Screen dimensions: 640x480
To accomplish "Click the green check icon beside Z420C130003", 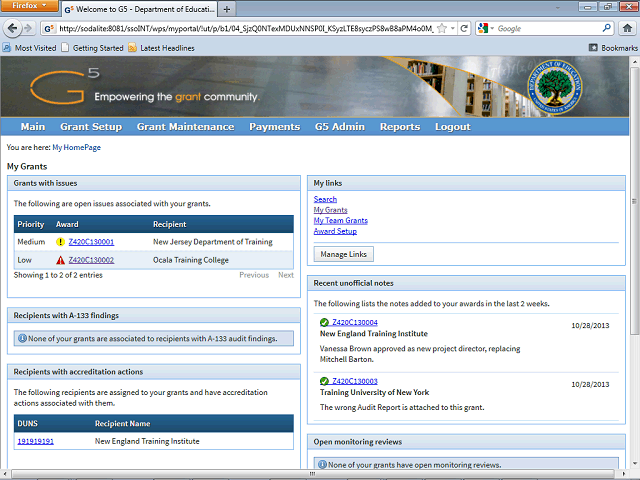I will click(x=324, y=381).
